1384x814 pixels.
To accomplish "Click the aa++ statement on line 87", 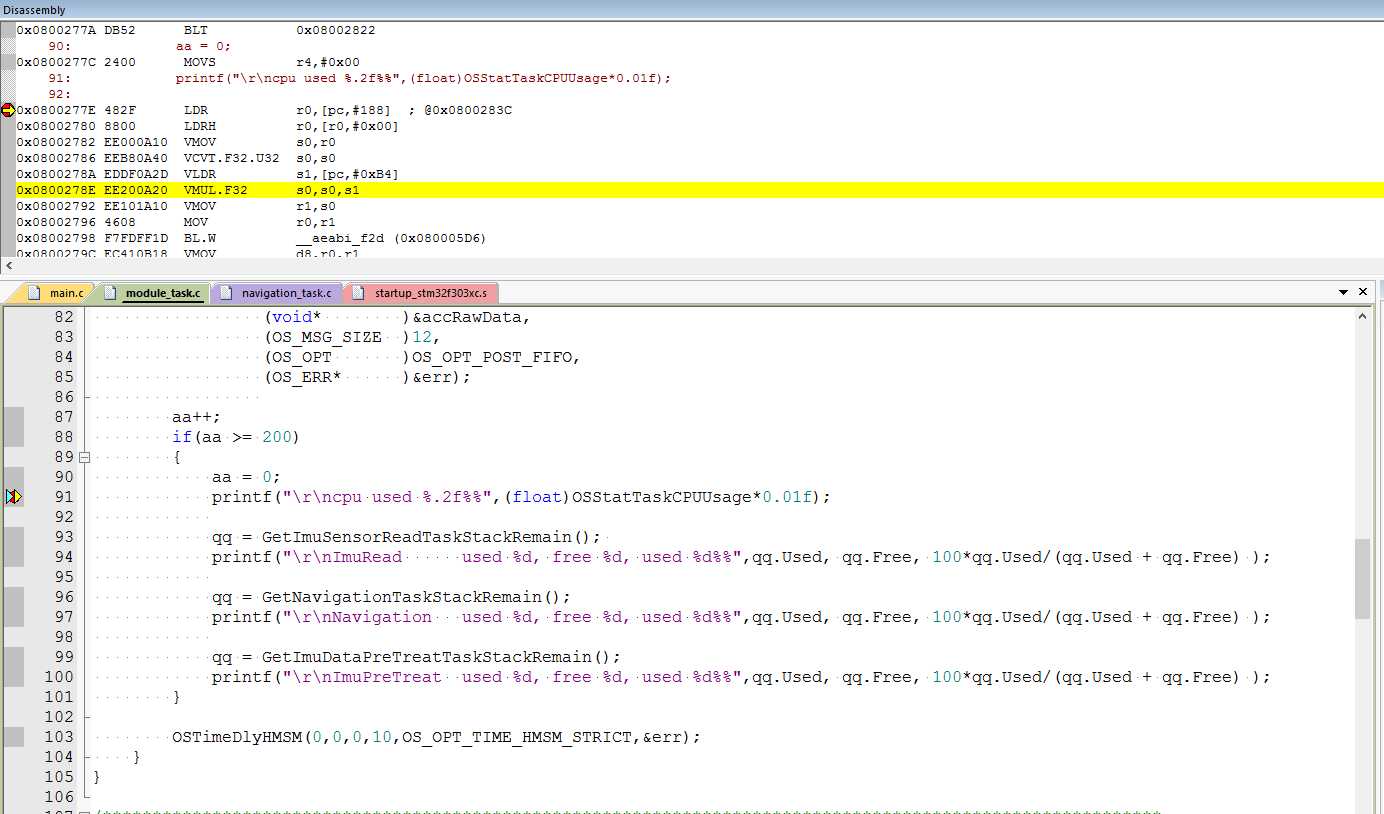I will click(196, 417).
